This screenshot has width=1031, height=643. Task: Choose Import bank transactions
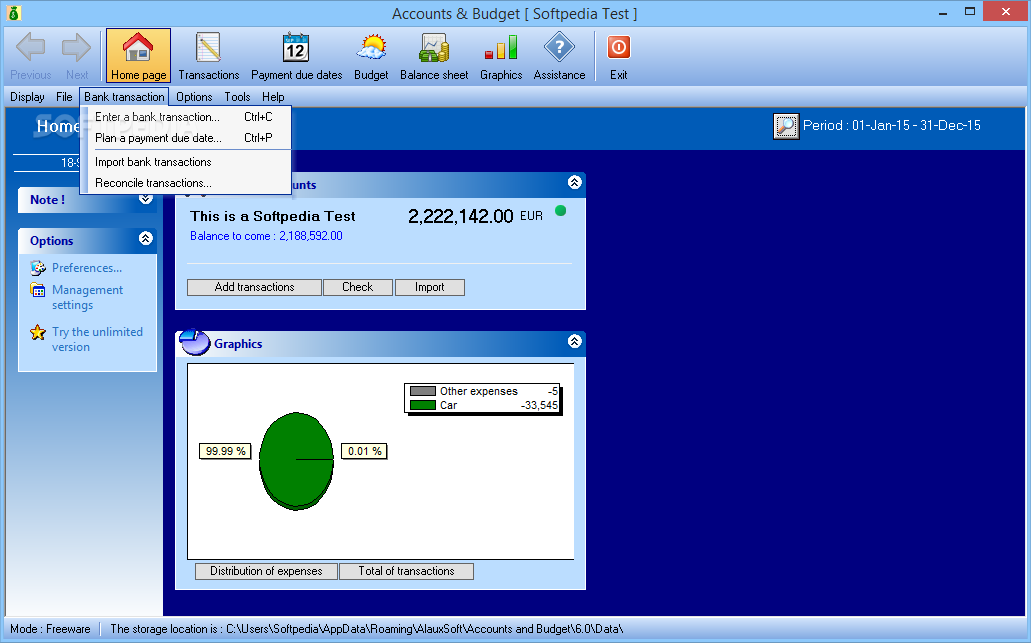coord(186,162)
